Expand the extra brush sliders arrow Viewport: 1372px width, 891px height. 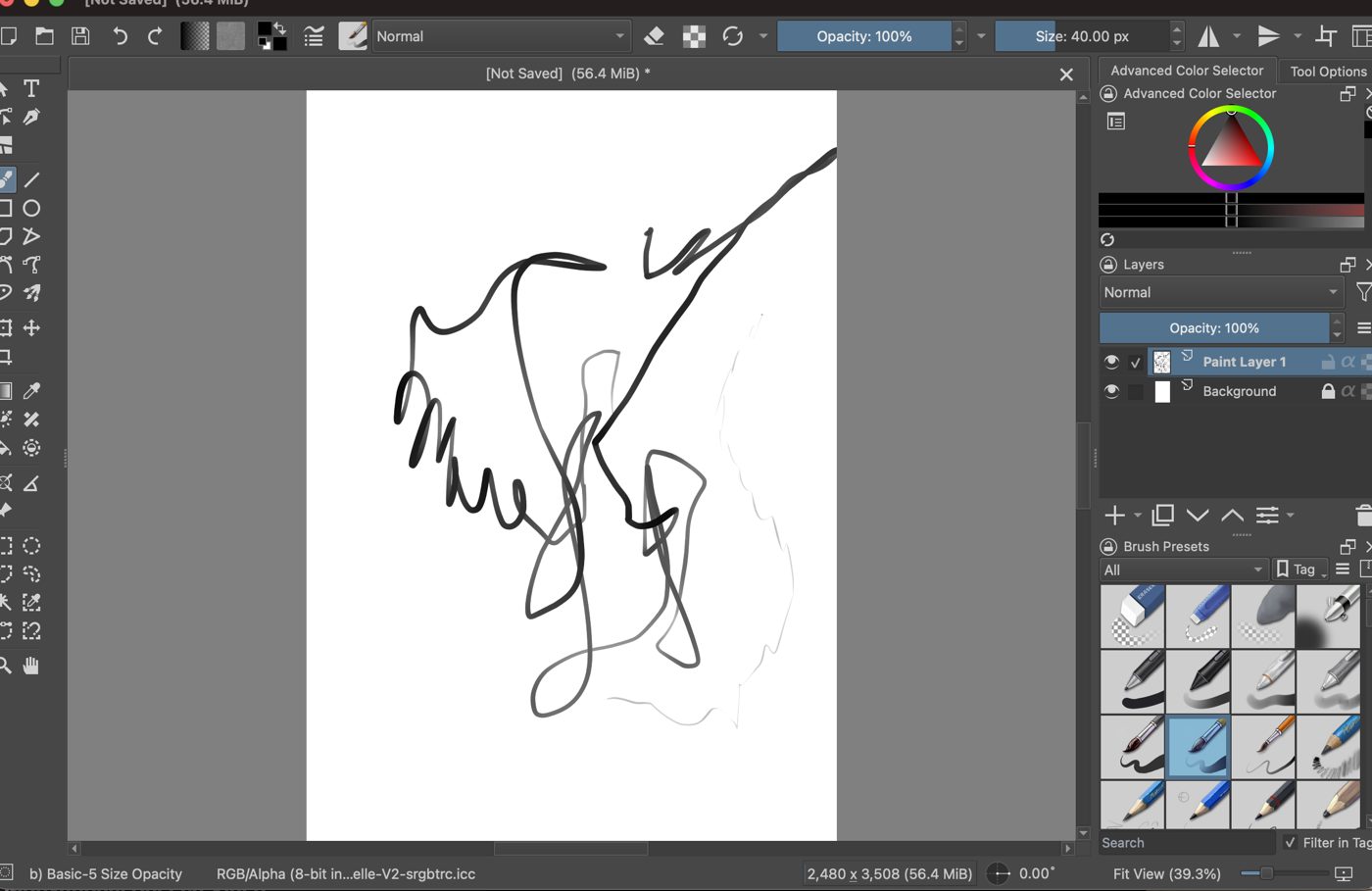coord(981,36)
